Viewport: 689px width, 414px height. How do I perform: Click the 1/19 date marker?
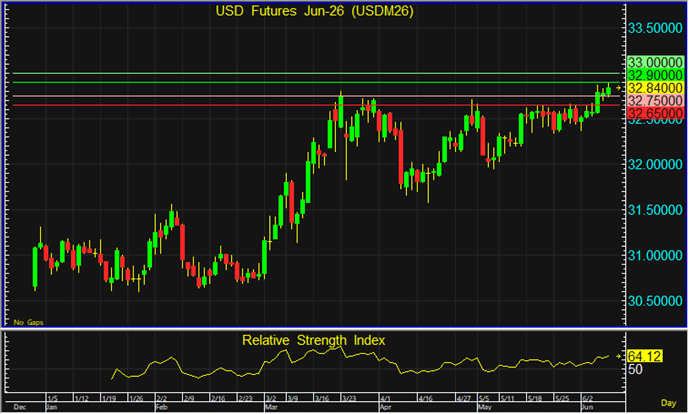(x=109, y=399)
